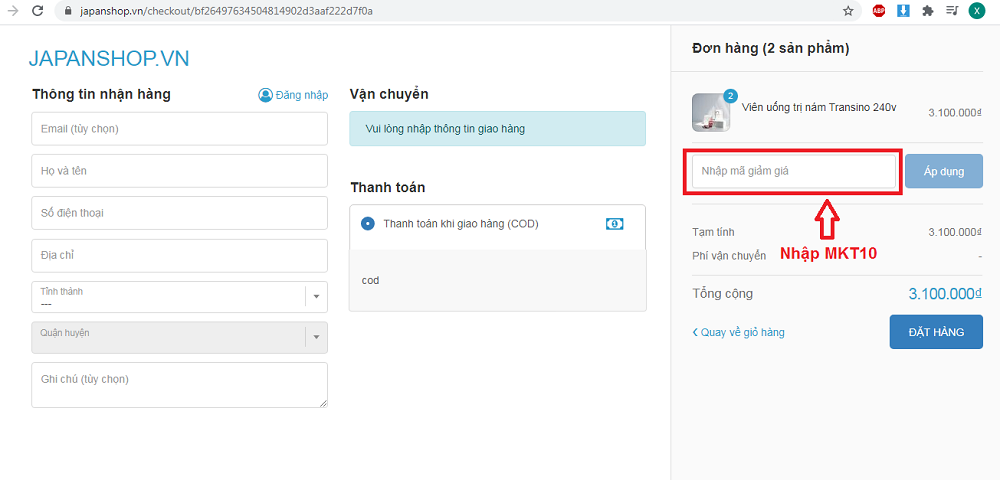The height and width of the screenshot is (480, 1000).
Task: Open the media control playlist icon
Action: click(x=952, y=10)
